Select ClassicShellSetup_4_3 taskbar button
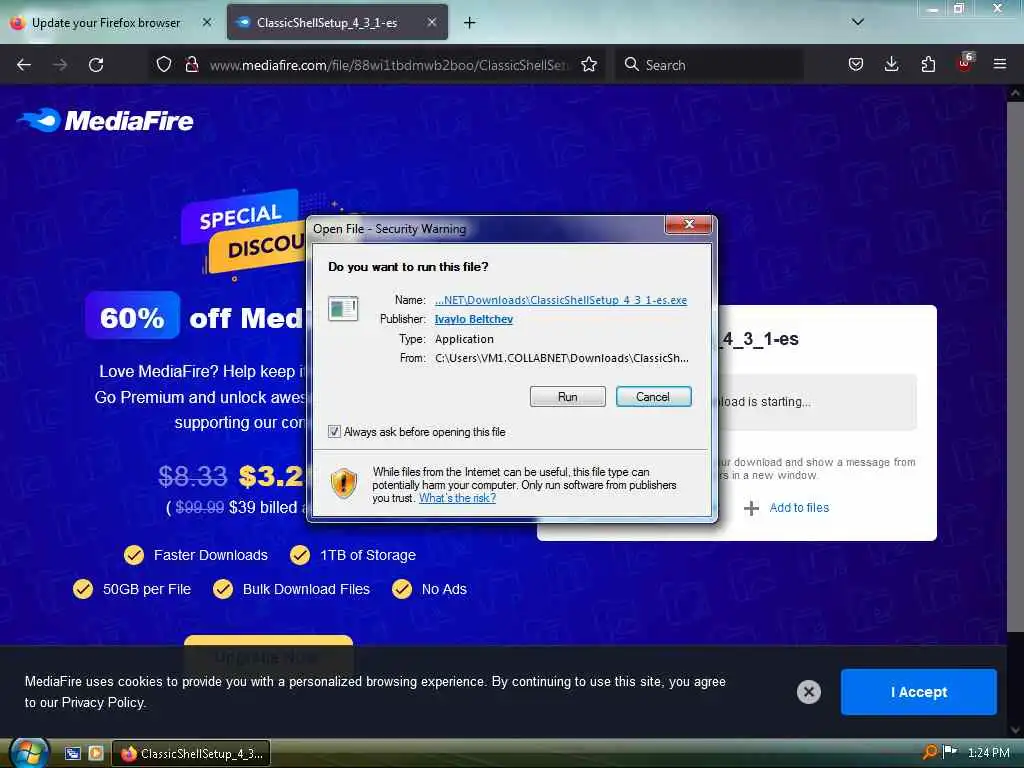This screenshot has height=768, width=1024. pyautogui.click(x=191, y=754)
